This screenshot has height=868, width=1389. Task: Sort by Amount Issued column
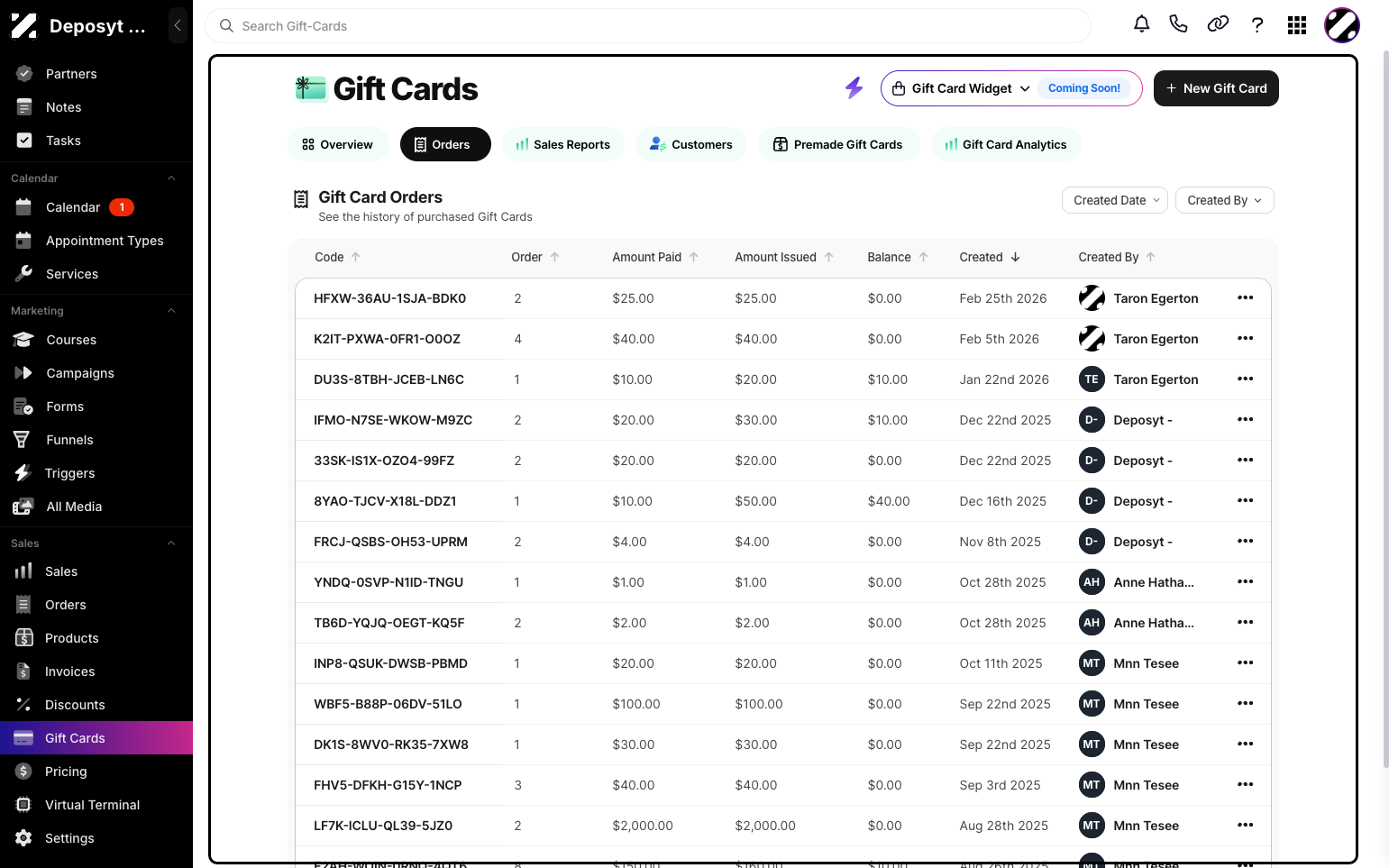784,257
